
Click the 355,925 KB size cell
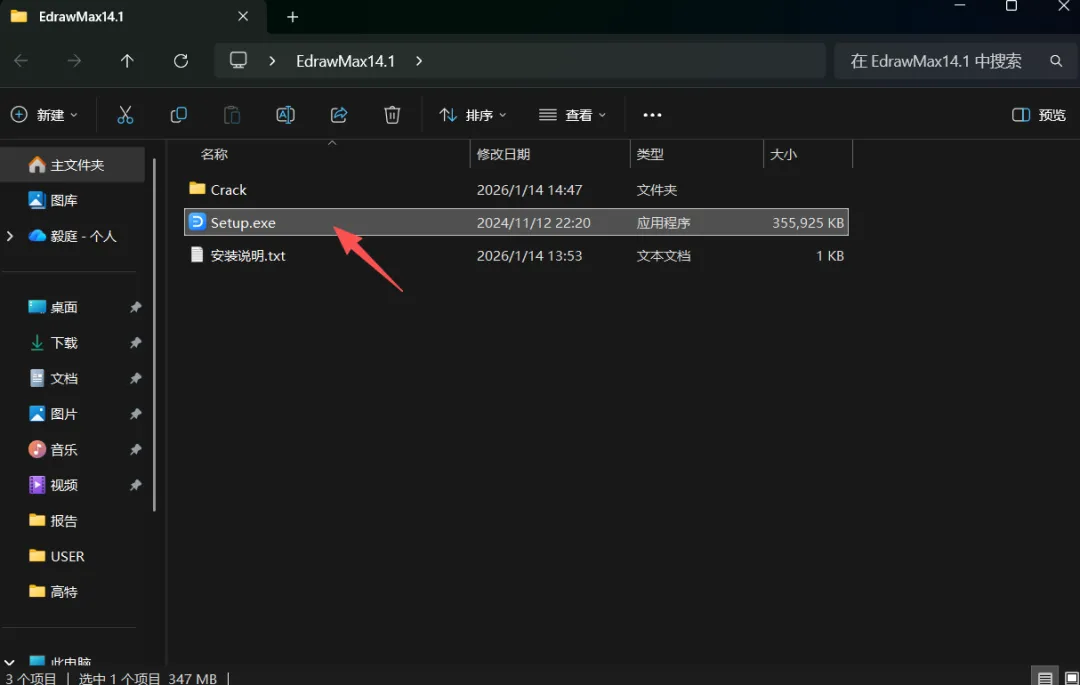tap(807, 223)
